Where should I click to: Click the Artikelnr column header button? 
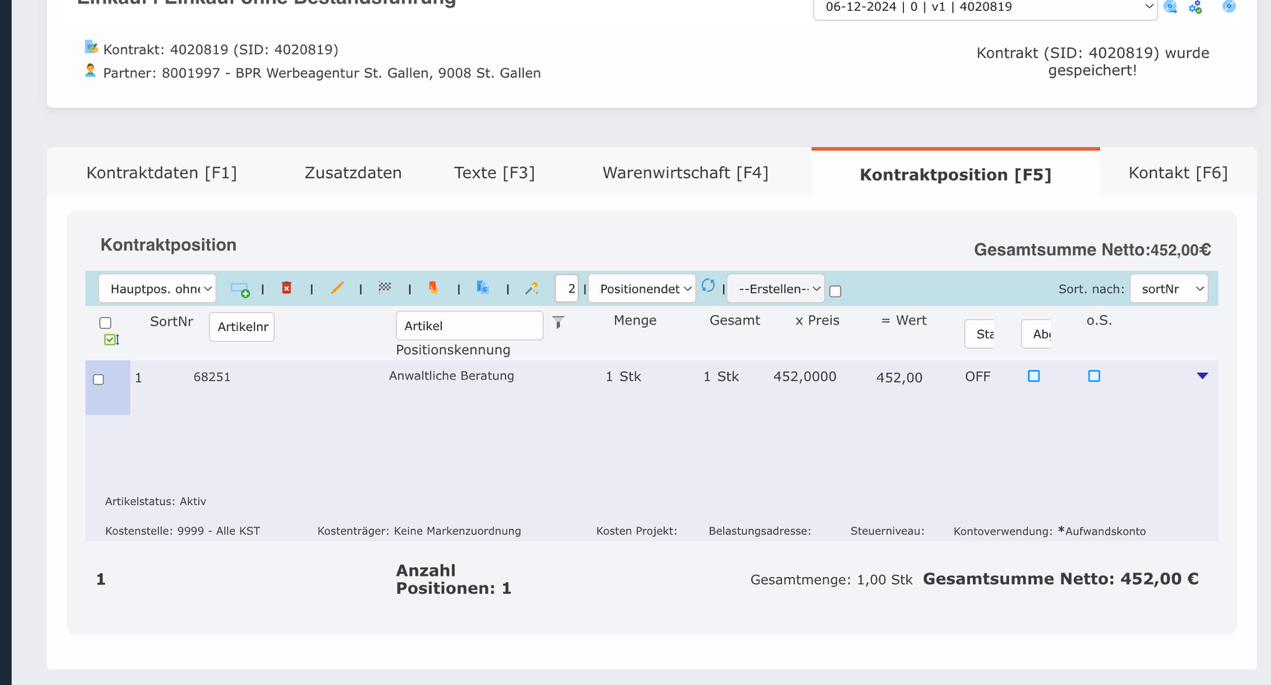tap(241, 326)
